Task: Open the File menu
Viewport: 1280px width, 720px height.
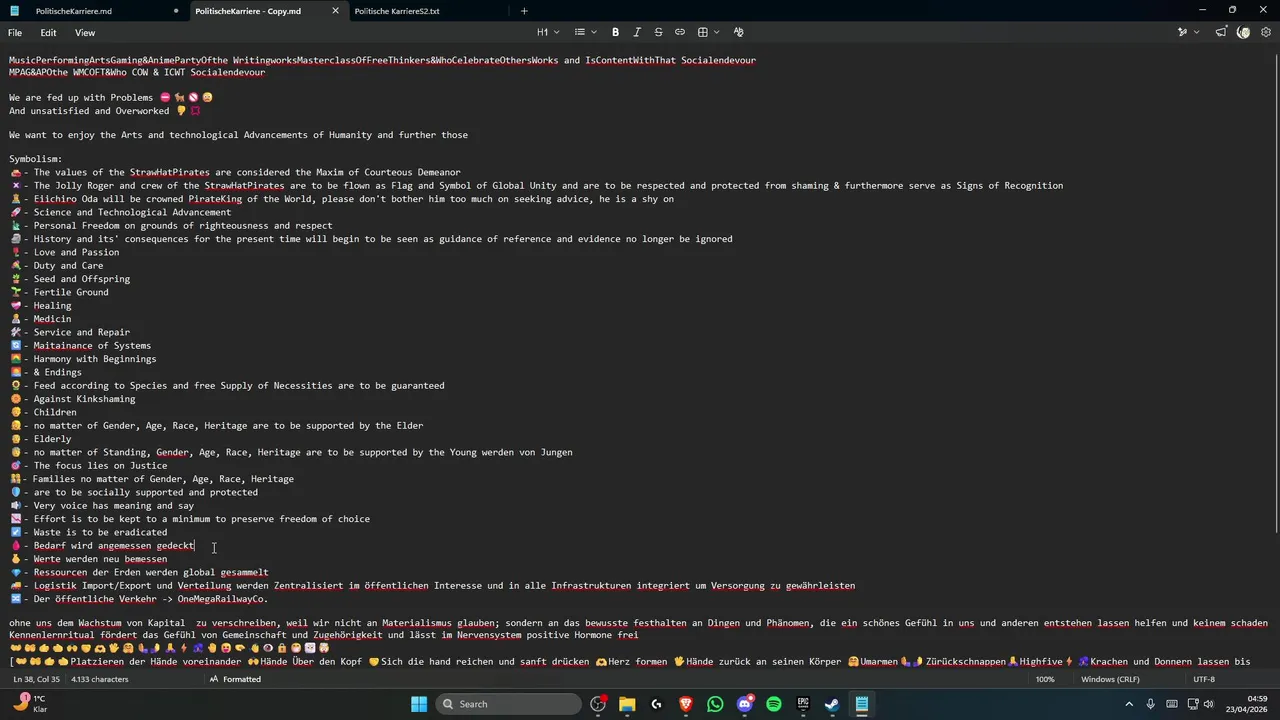Action: tap(15, 33)
